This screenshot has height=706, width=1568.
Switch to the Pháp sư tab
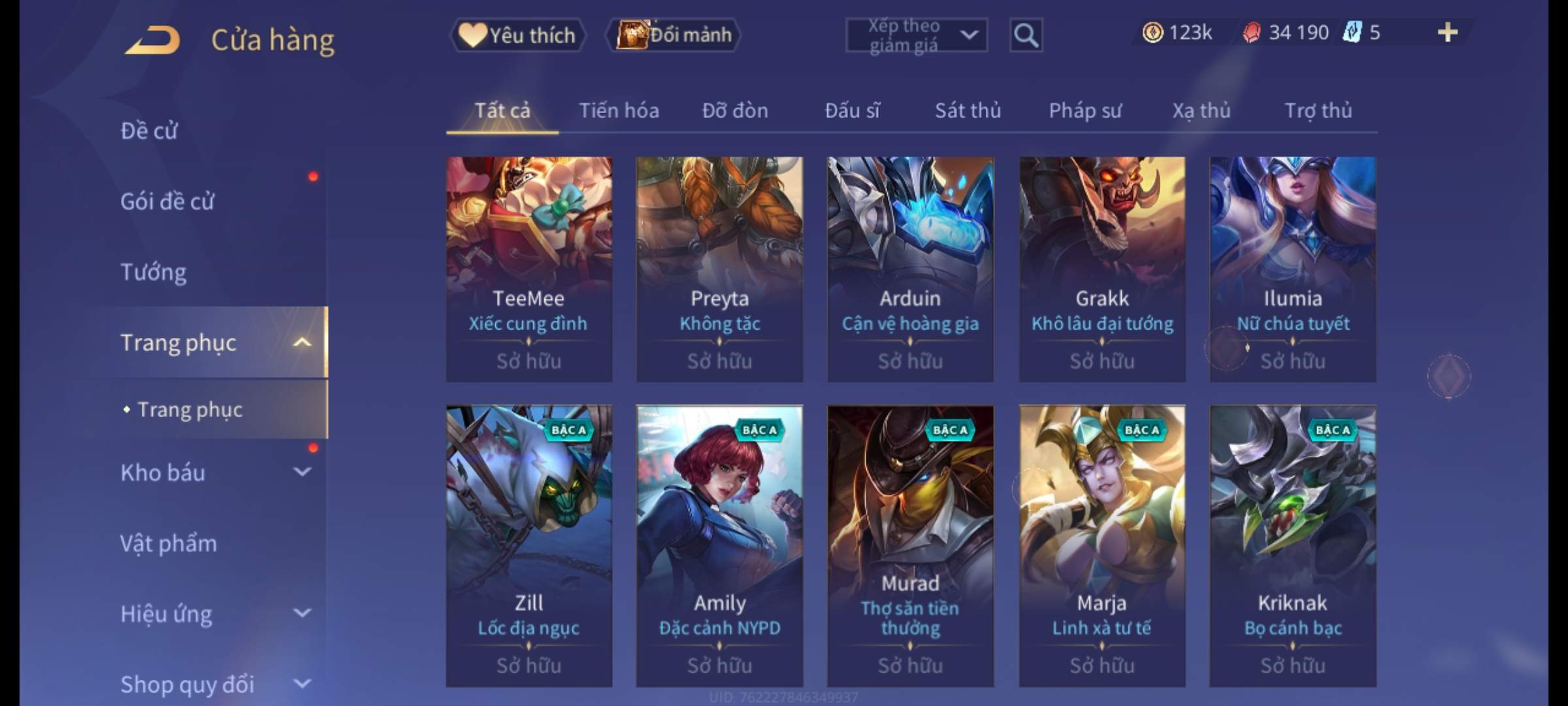(x=1085, y=110)
